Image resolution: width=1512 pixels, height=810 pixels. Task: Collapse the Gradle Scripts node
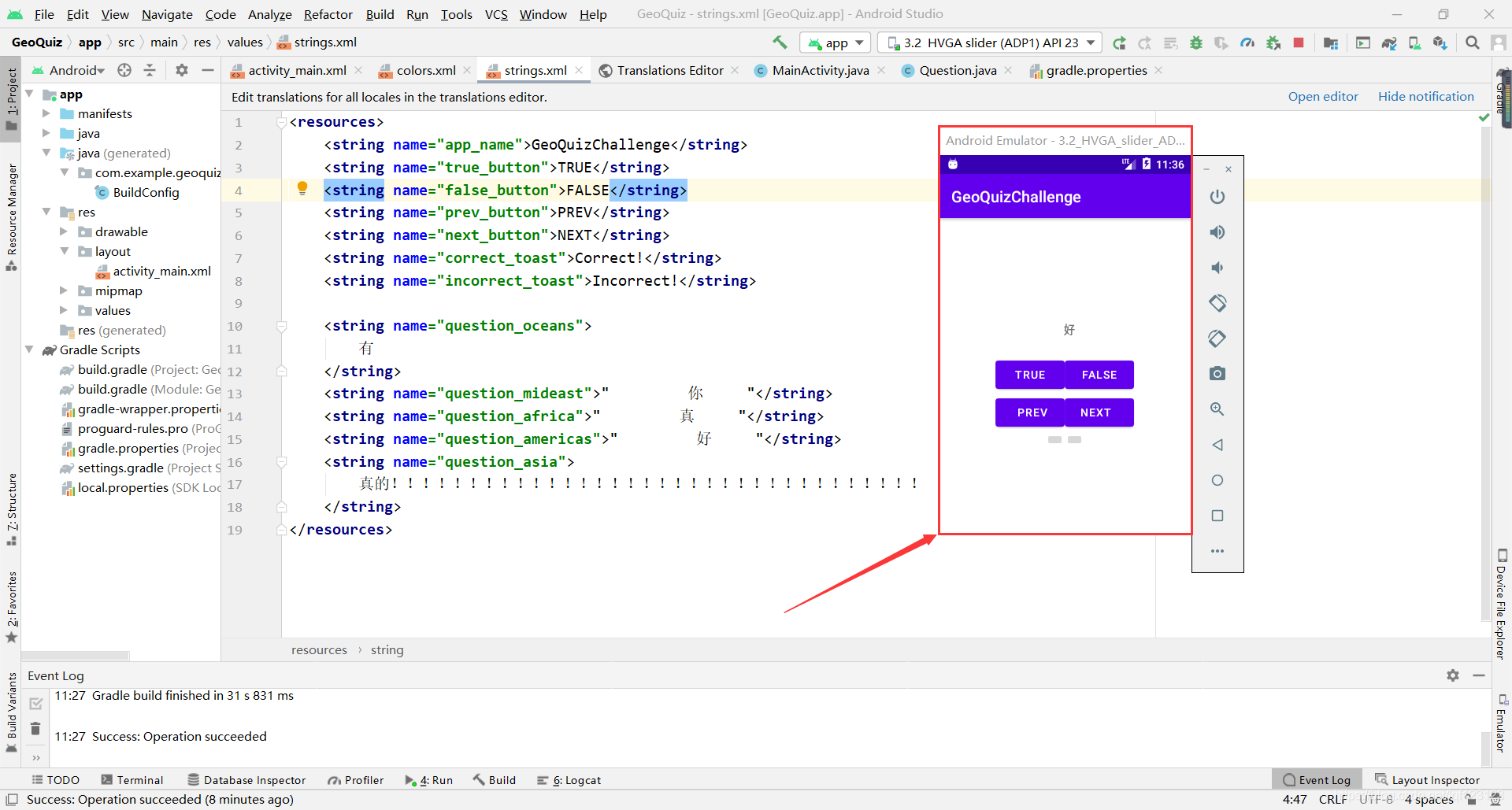click(x=29, y=350)
